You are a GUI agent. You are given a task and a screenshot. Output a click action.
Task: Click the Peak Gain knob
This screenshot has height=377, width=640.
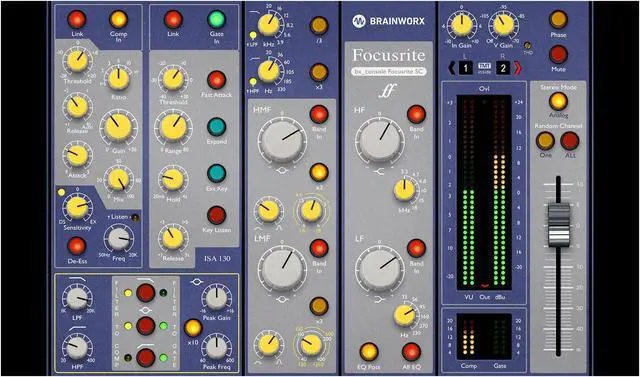click(x=216, y=299)
